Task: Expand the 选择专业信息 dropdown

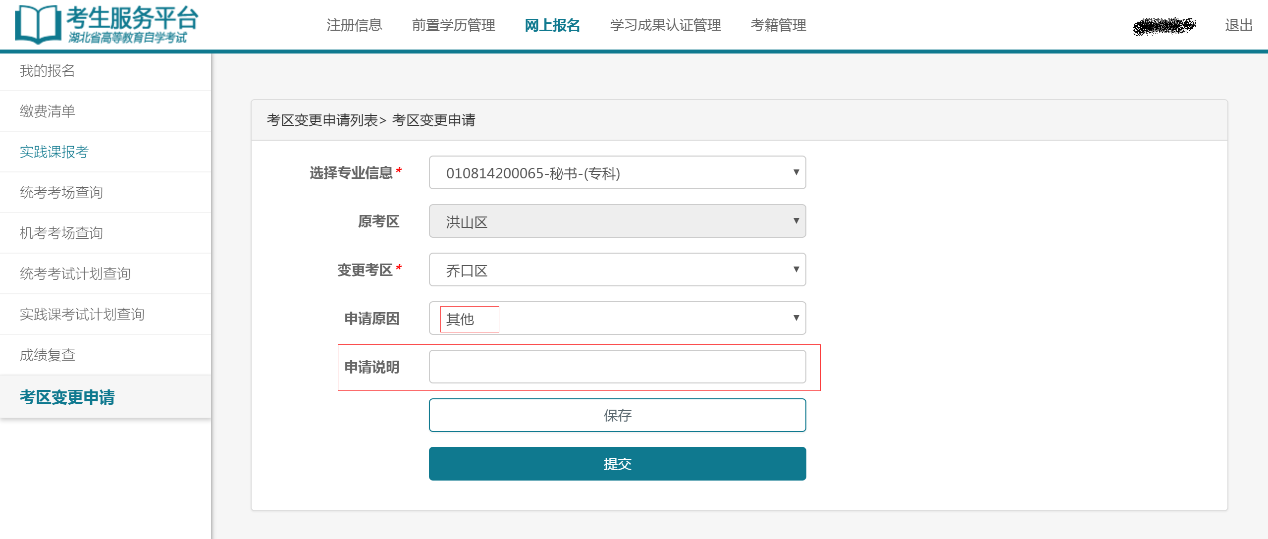Action: point(617,173)
